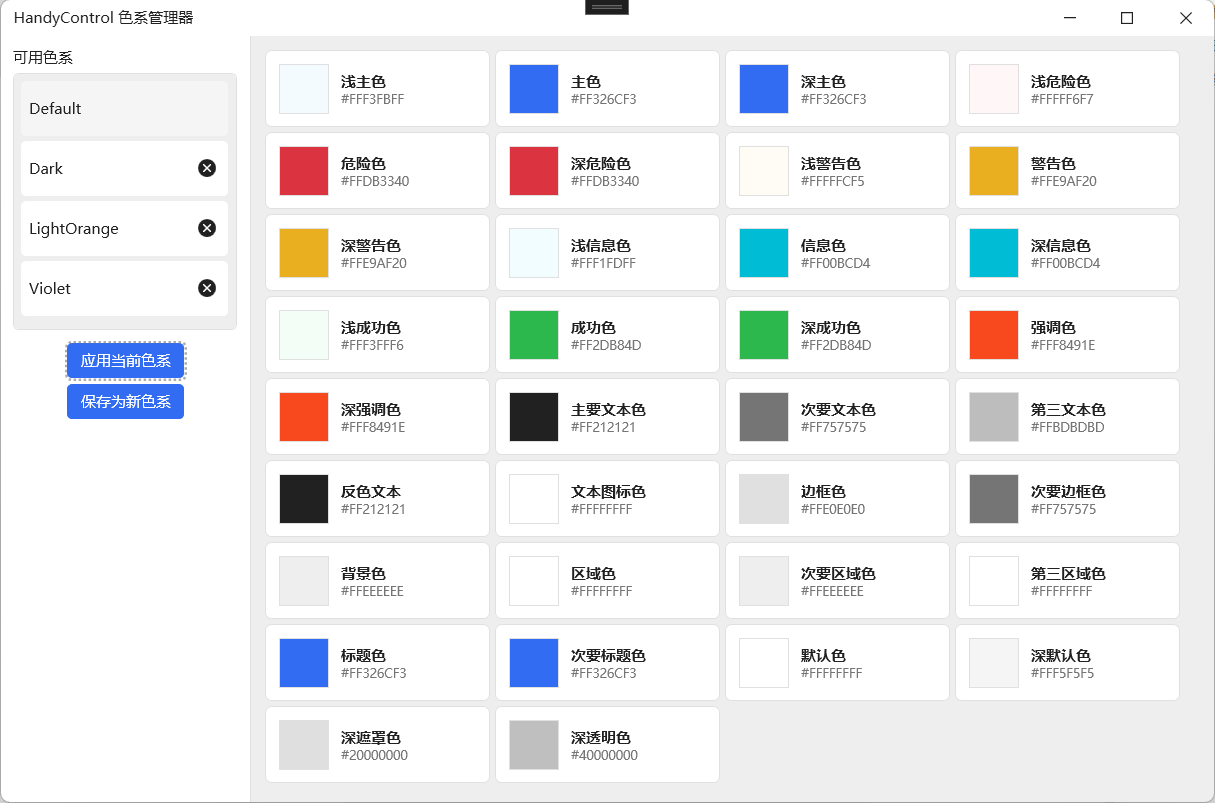Click the 警告色 color swatch

(x=993, y=170)
